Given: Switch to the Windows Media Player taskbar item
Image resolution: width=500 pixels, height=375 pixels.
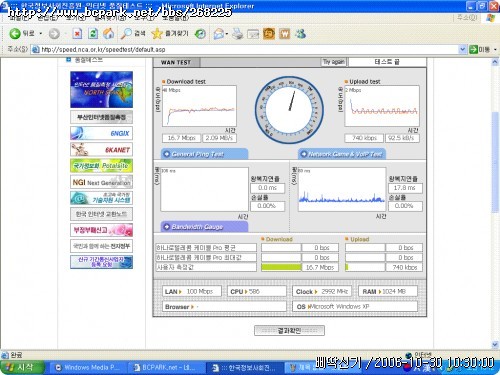Looking at the screenshot, I should 88,367.
